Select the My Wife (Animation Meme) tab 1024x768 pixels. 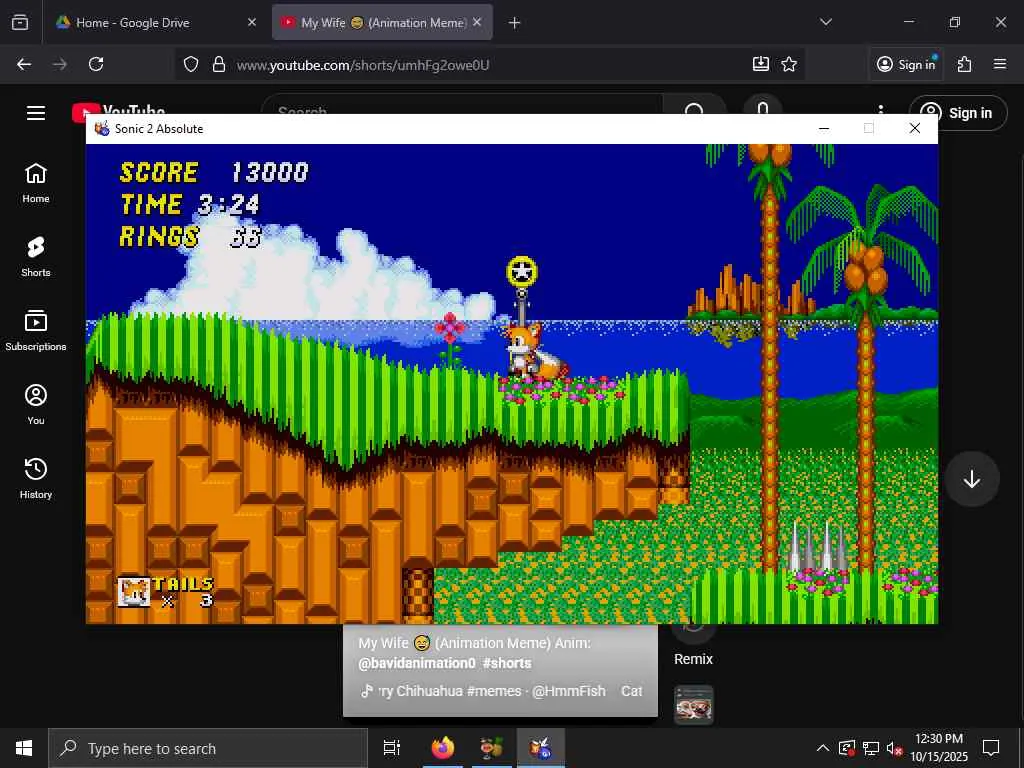coord(382,23)
